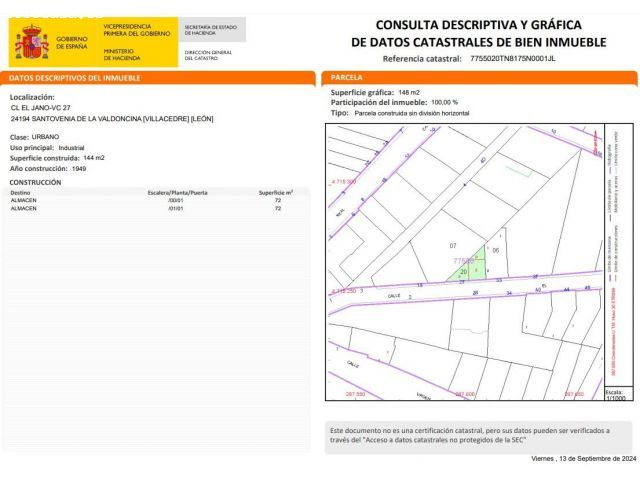Screen dimensions: 640x480
Task: Click the 'PARCELA' orange header
Action: tap(479, 78)
